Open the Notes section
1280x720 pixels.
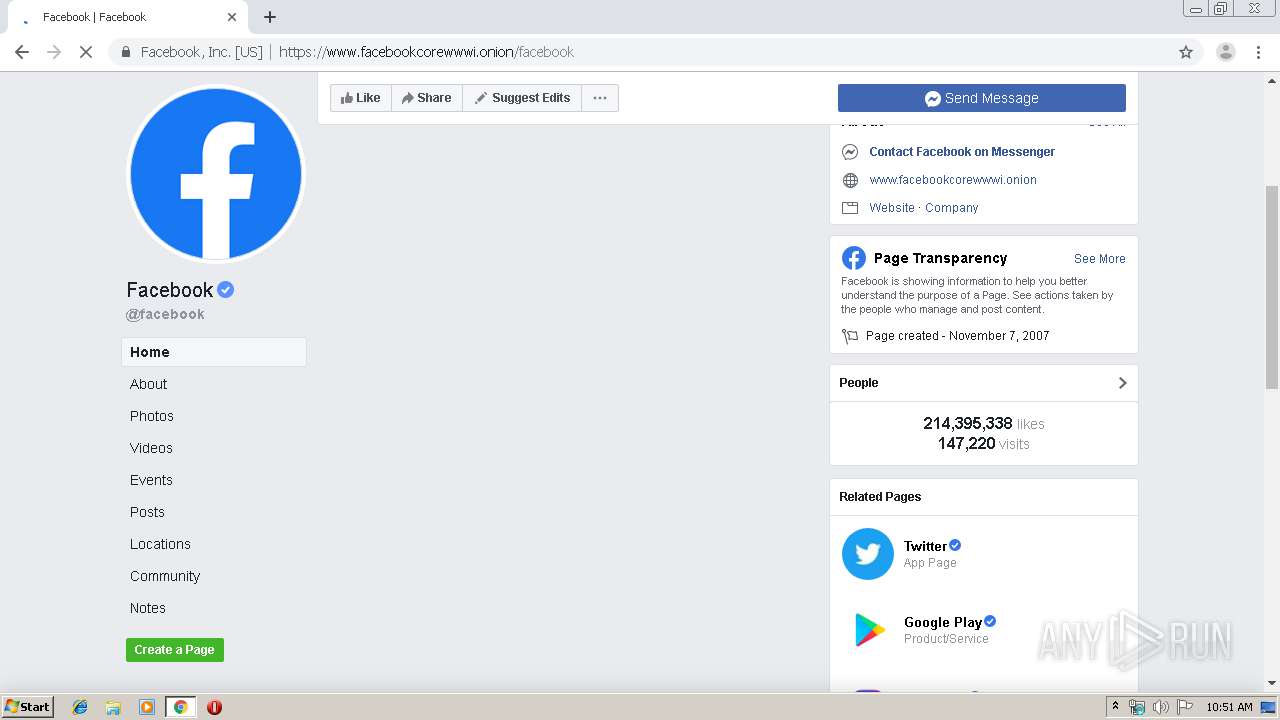[148, 608]
